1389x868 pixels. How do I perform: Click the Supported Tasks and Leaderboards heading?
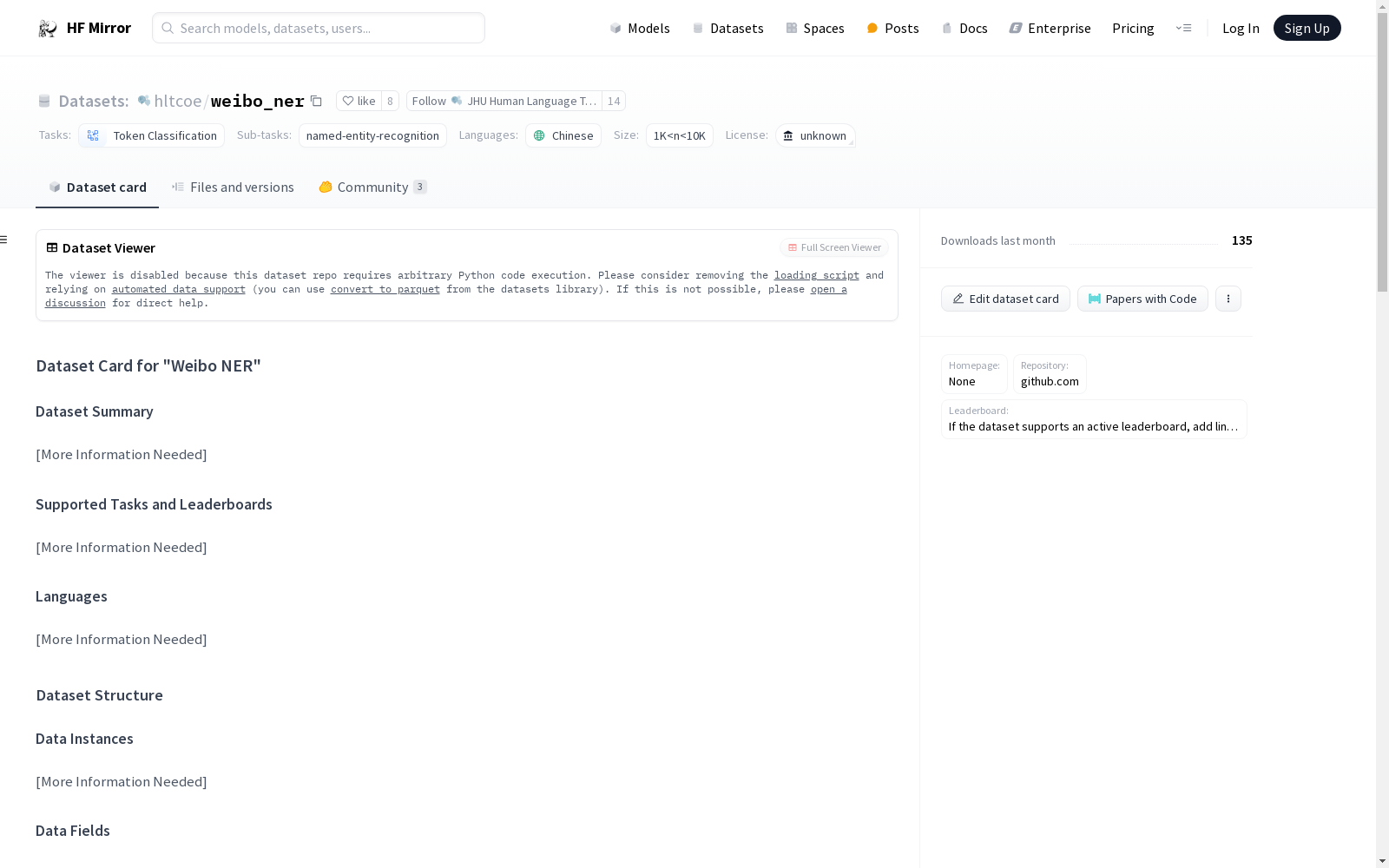pos(154,504)
